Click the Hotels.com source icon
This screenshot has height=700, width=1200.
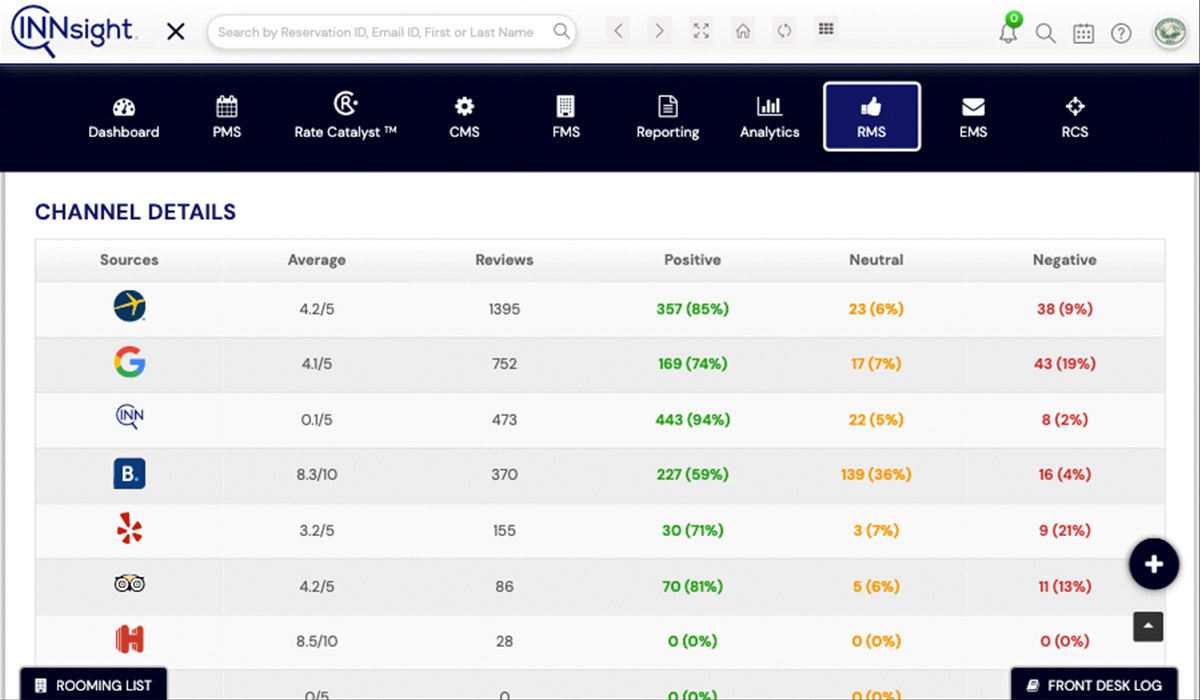(x=130, y=640)
